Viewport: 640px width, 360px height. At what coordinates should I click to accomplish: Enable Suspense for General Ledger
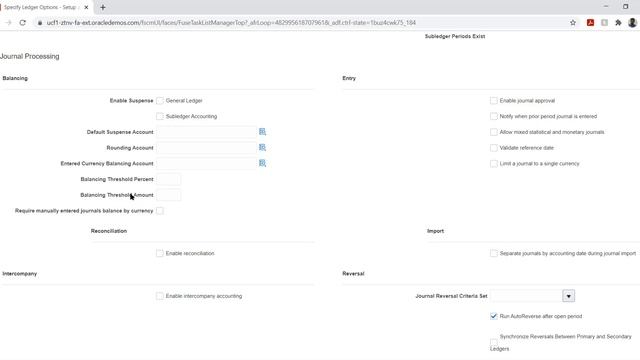[x=160, y=100]
